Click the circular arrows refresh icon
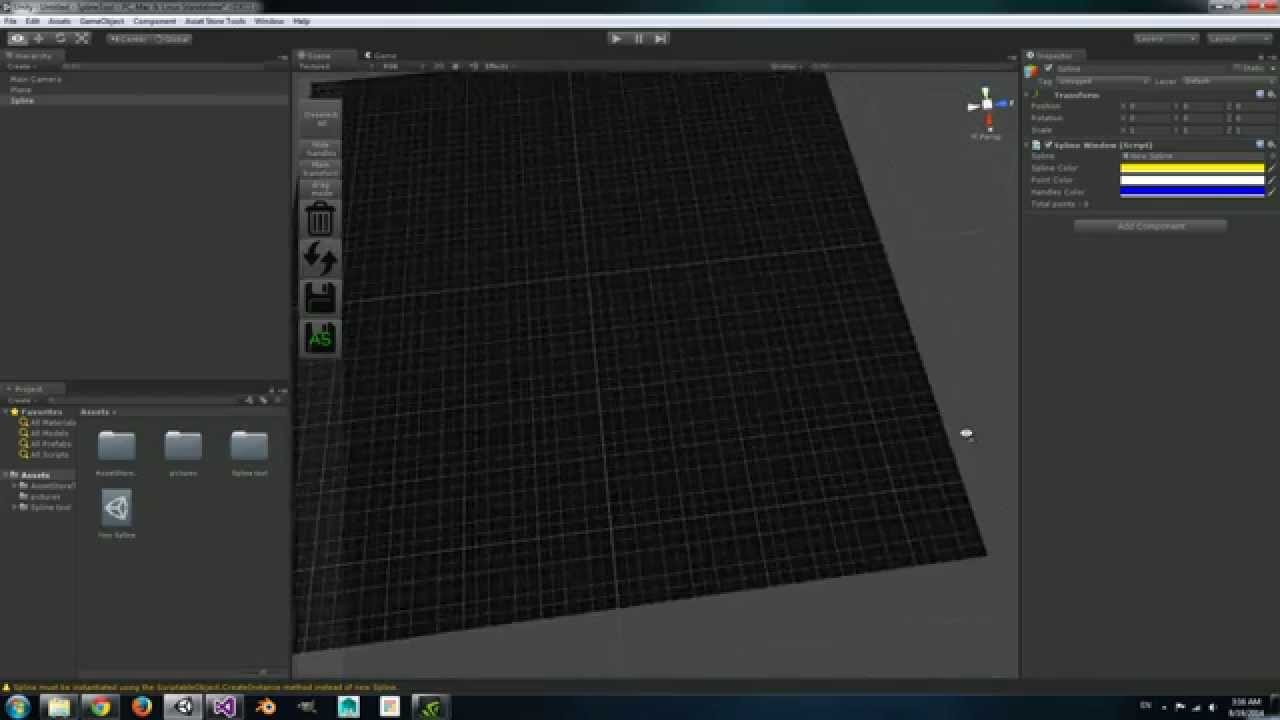Viewport: 1280px width, 720px height. [320, 258]
